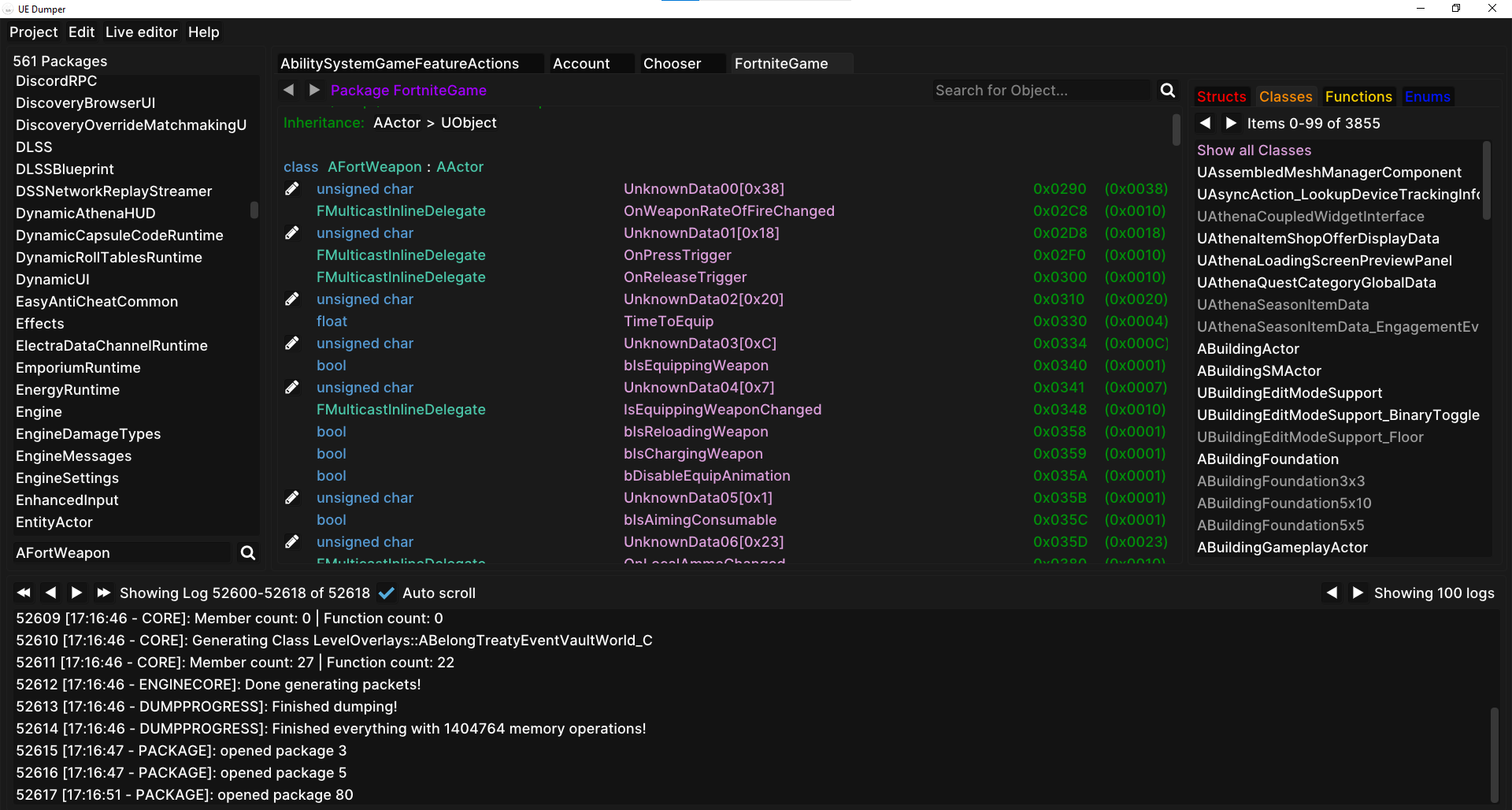The image size is (1512, 810).
Task: Increase the number of logs shown
Action: [1358, 593]
